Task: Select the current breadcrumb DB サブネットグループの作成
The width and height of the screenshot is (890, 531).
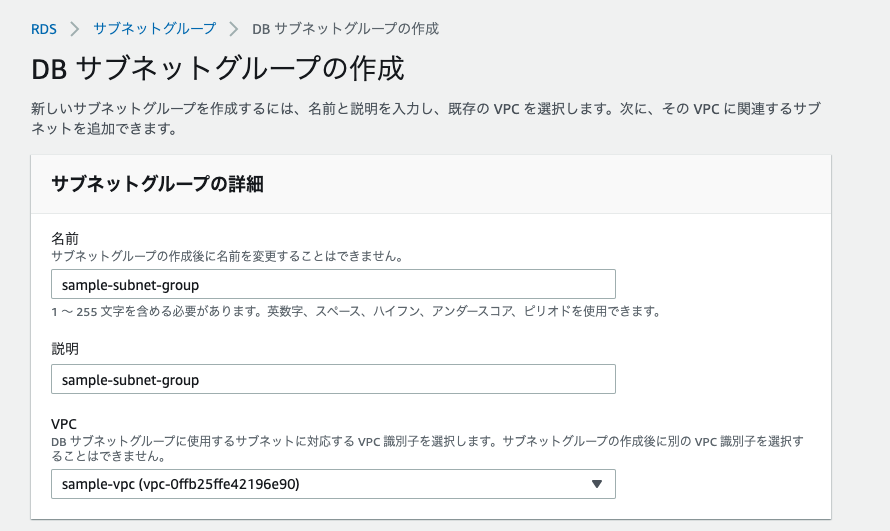Action: 345,28
